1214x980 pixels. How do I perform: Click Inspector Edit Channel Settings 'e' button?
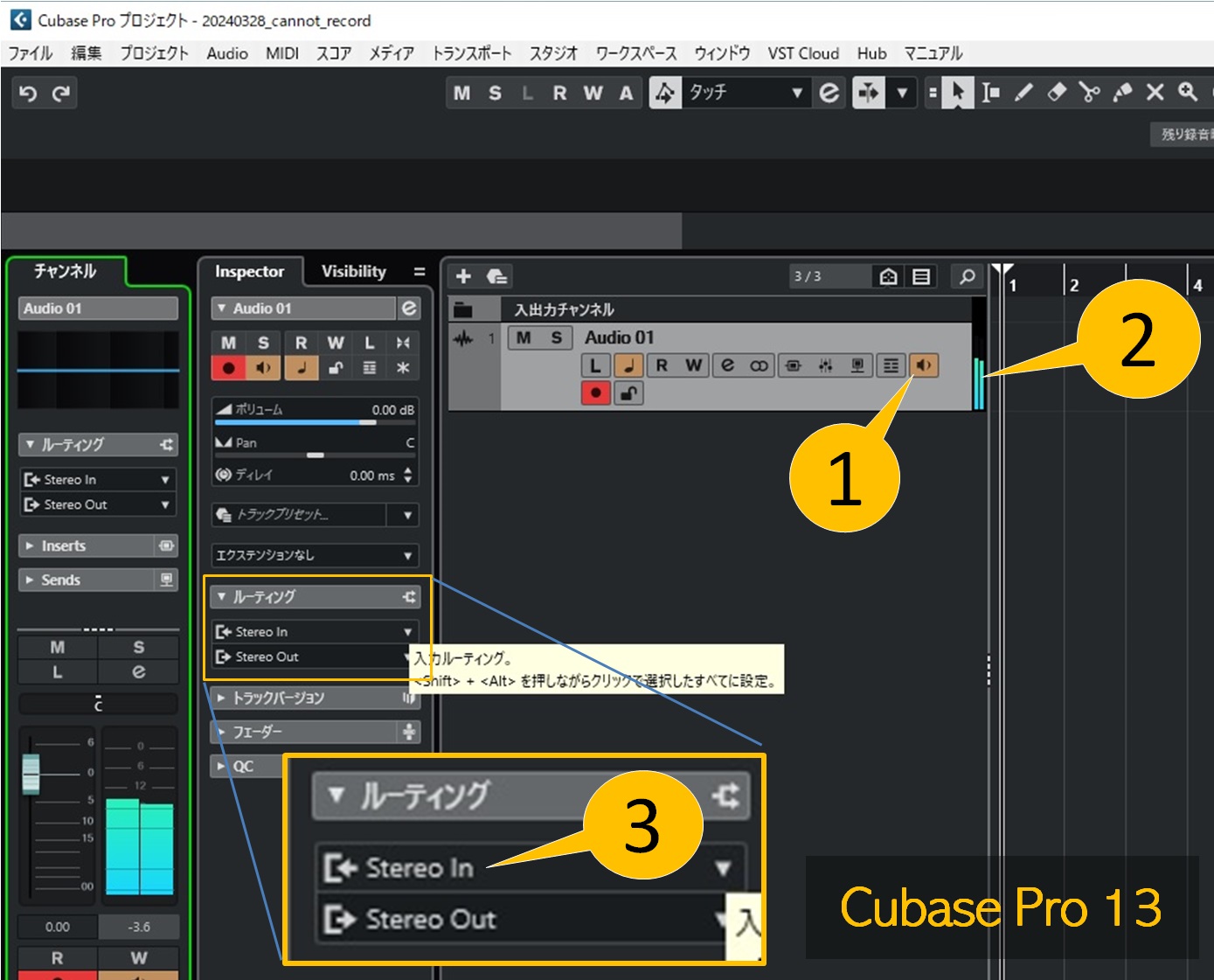point(409,309)
